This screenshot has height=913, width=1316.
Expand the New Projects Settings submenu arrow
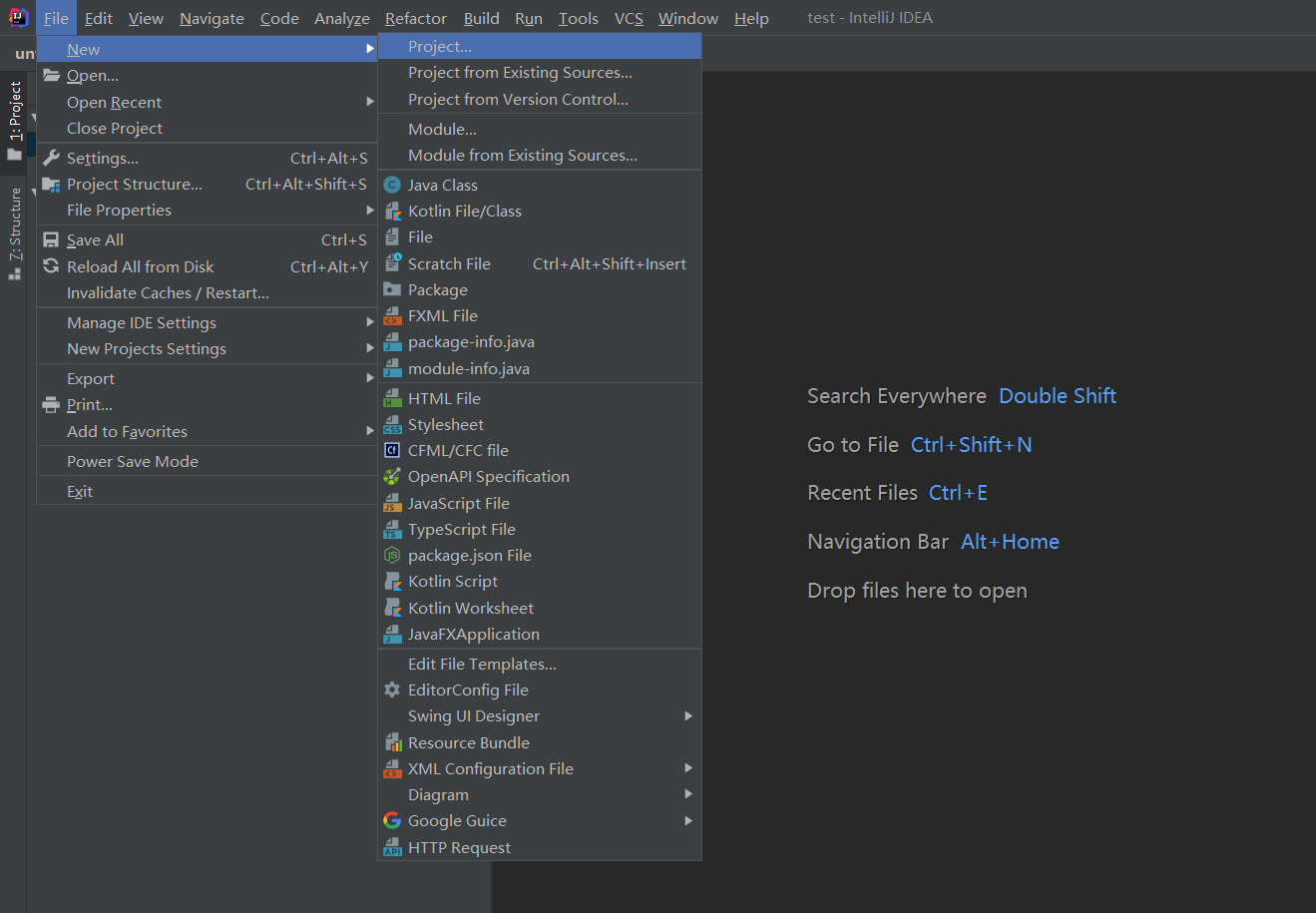370,349
